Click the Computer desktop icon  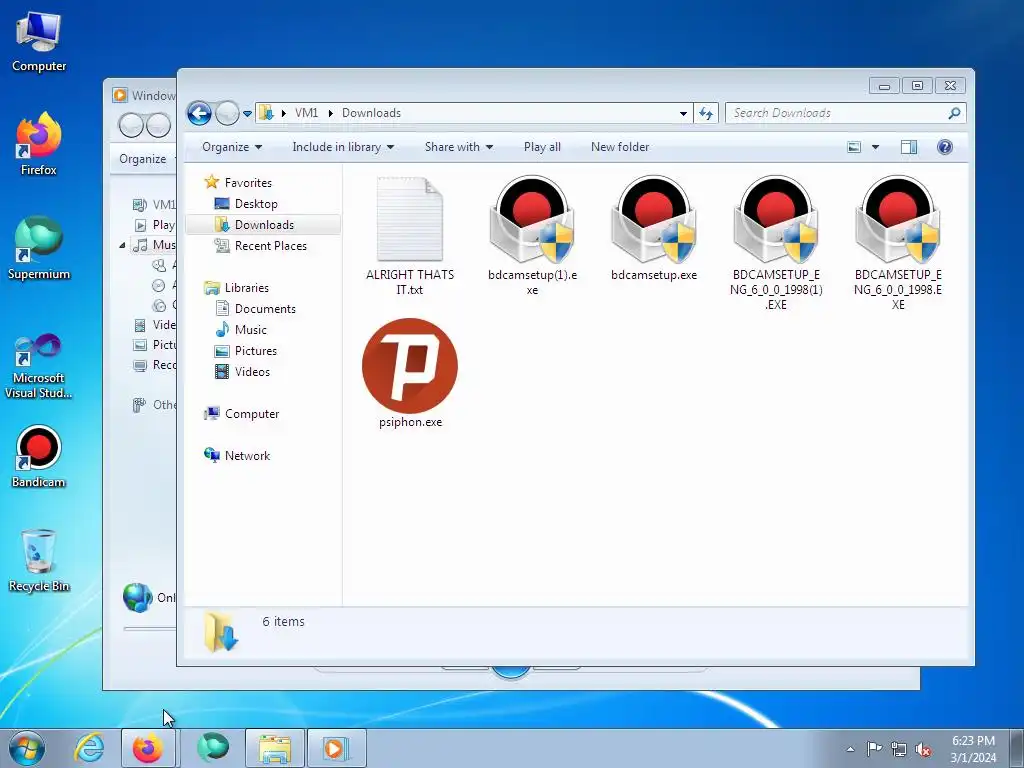pos(39,42)
